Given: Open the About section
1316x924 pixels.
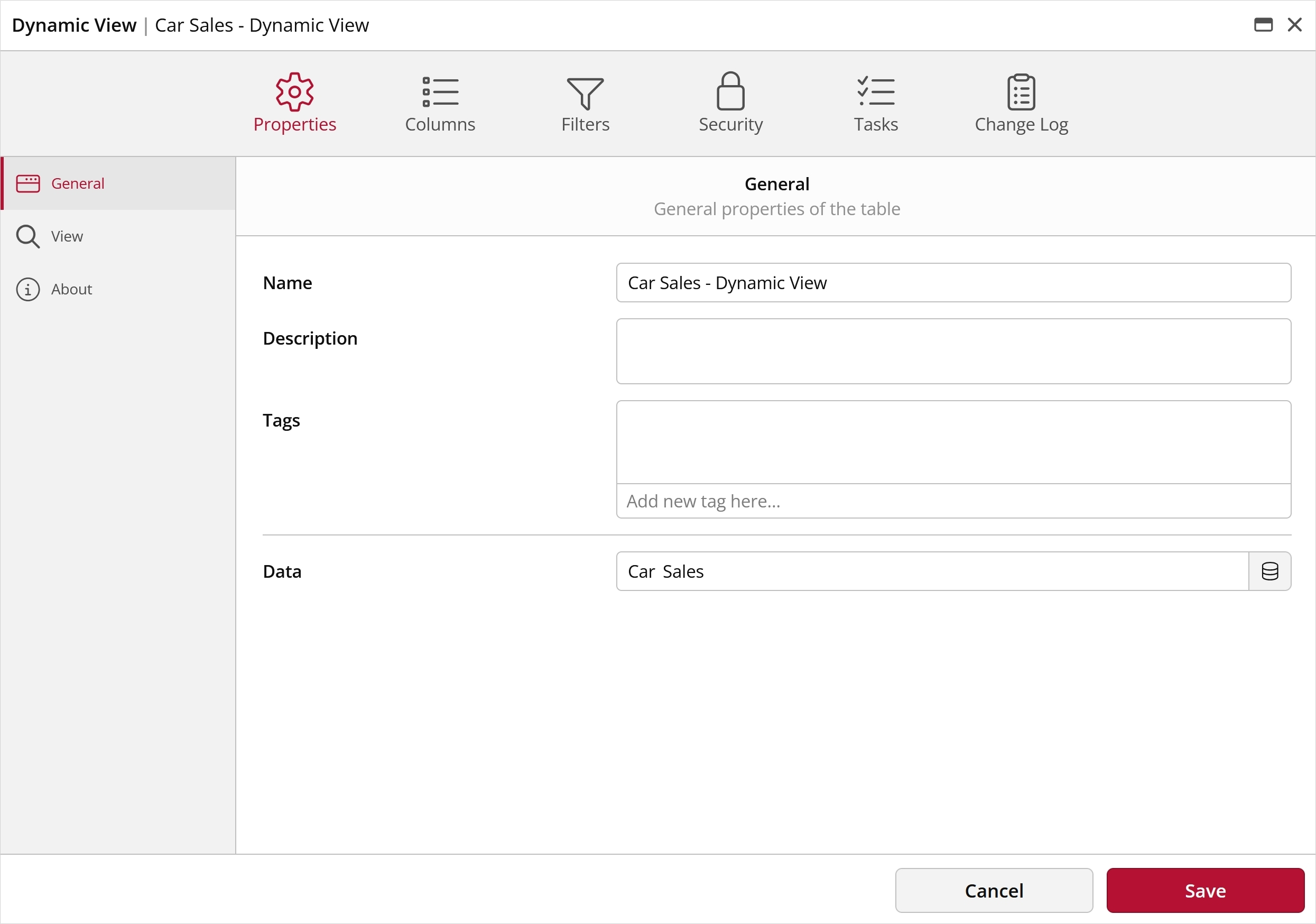Looking at the screenshot, I should pyautogui.click(x=118, y=289).
